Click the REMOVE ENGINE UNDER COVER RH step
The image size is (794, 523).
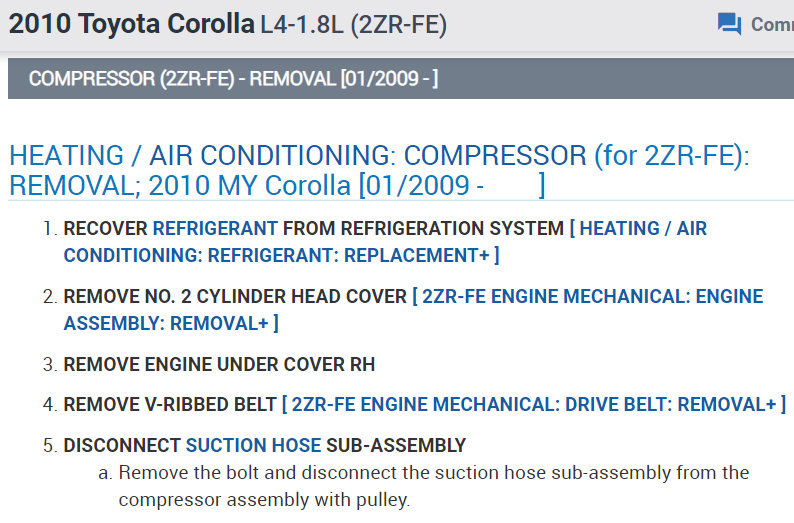tap(219, 365)
